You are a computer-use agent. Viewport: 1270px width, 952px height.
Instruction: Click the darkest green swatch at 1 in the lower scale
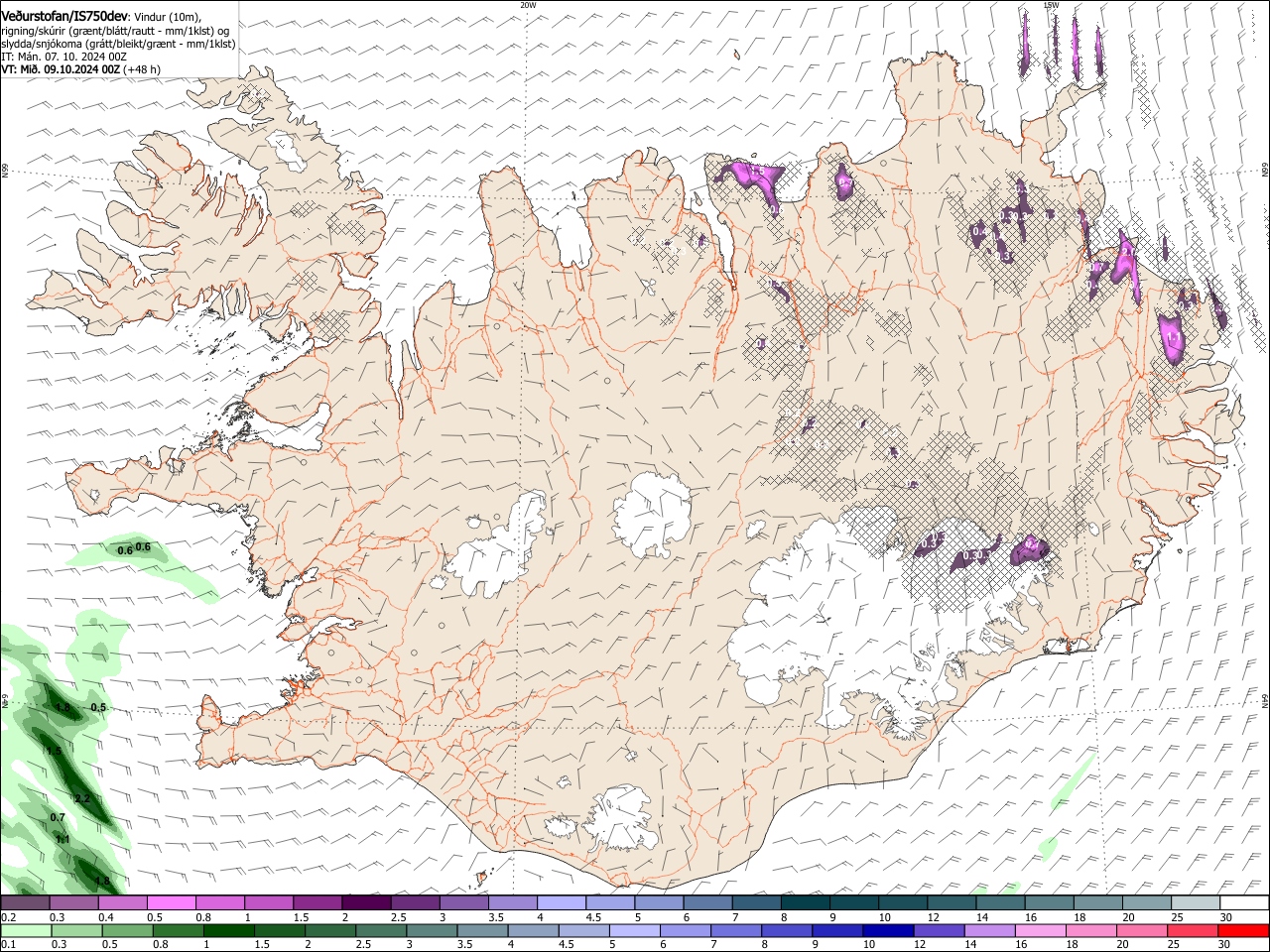[228, 930]
